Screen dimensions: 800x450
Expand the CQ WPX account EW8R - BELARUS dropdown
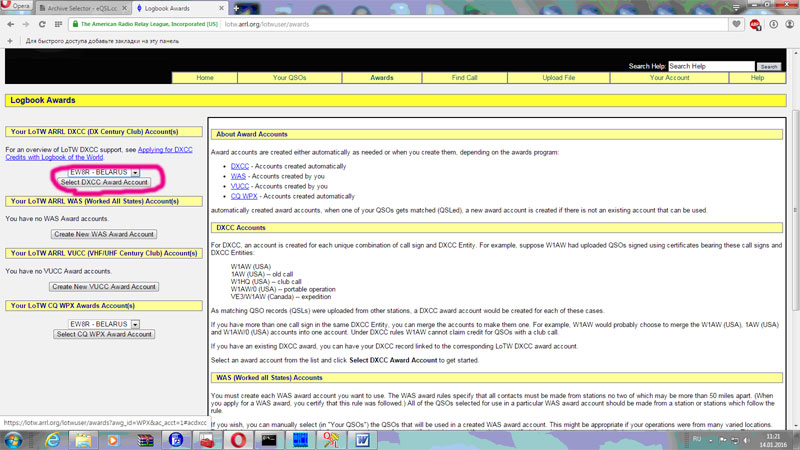(x=135, y=325)
